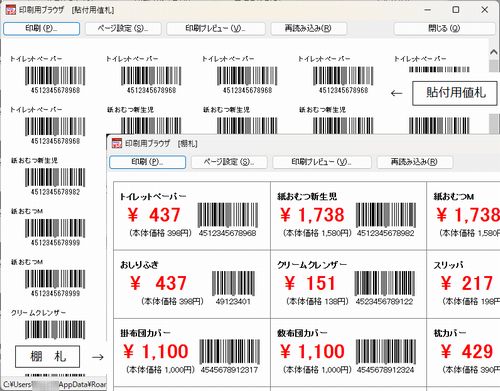Open ページ設定 (S) in 貼付用値札 window
Screen dimensions: 500x391
point(123,28)
